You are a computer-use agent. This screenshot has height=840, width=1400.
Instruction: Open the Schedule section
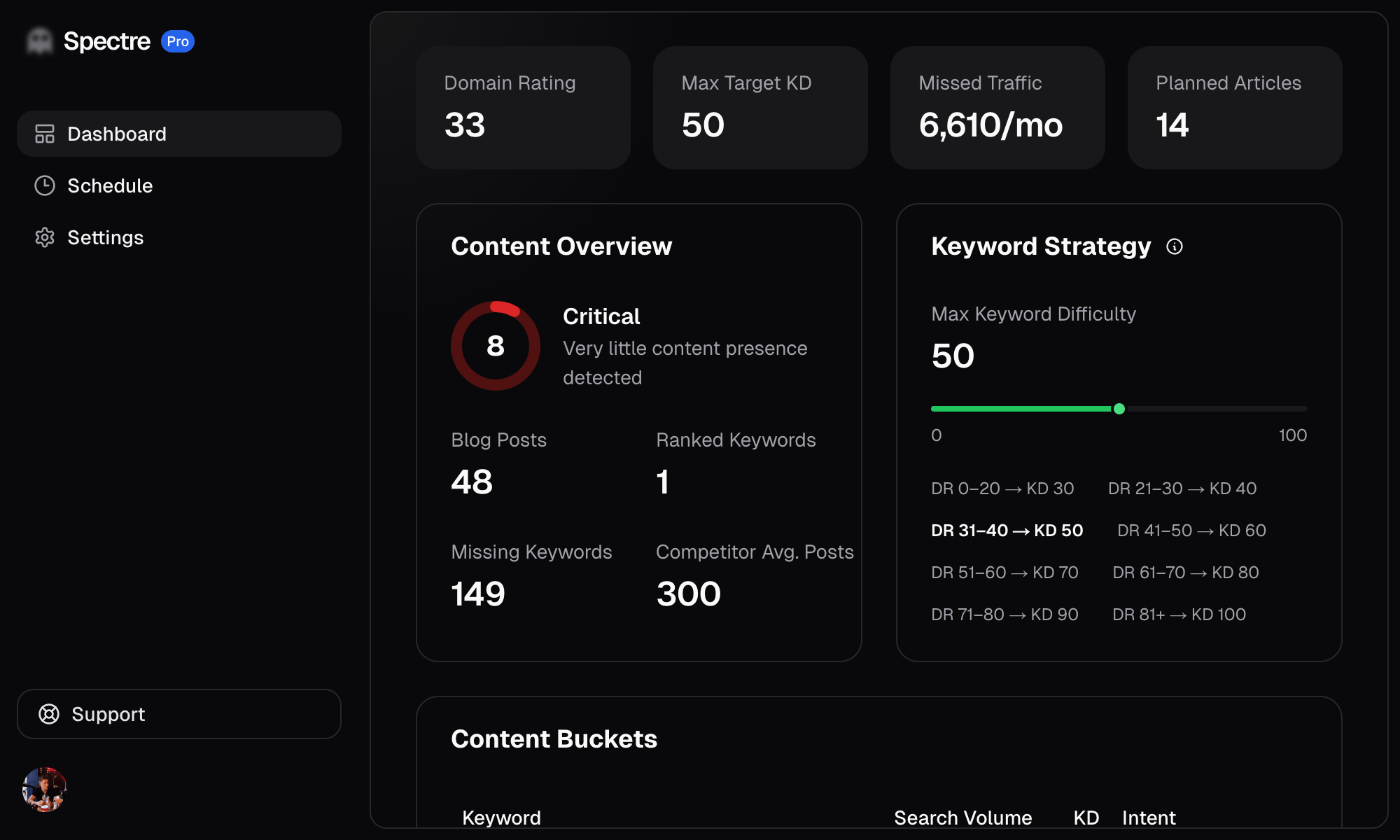click(x=109, y=185)
